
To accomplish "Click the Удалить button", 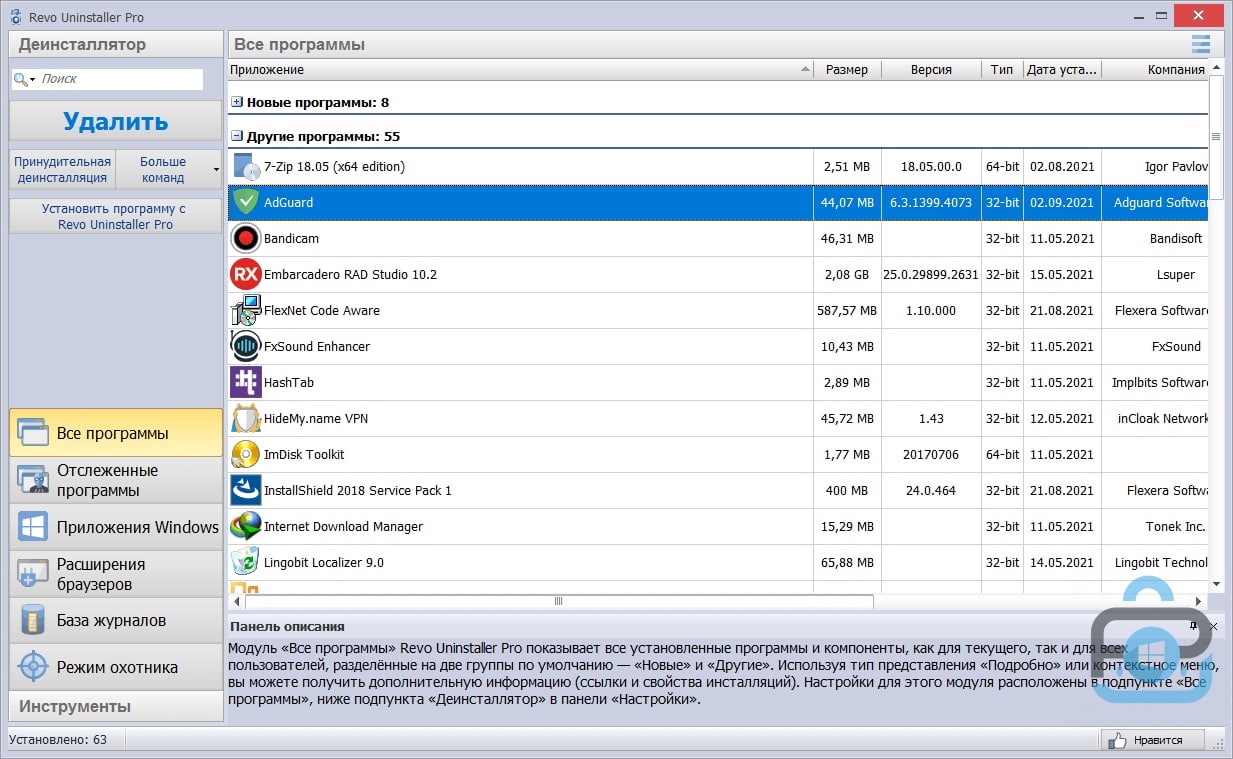I will [x=116, y=121].
